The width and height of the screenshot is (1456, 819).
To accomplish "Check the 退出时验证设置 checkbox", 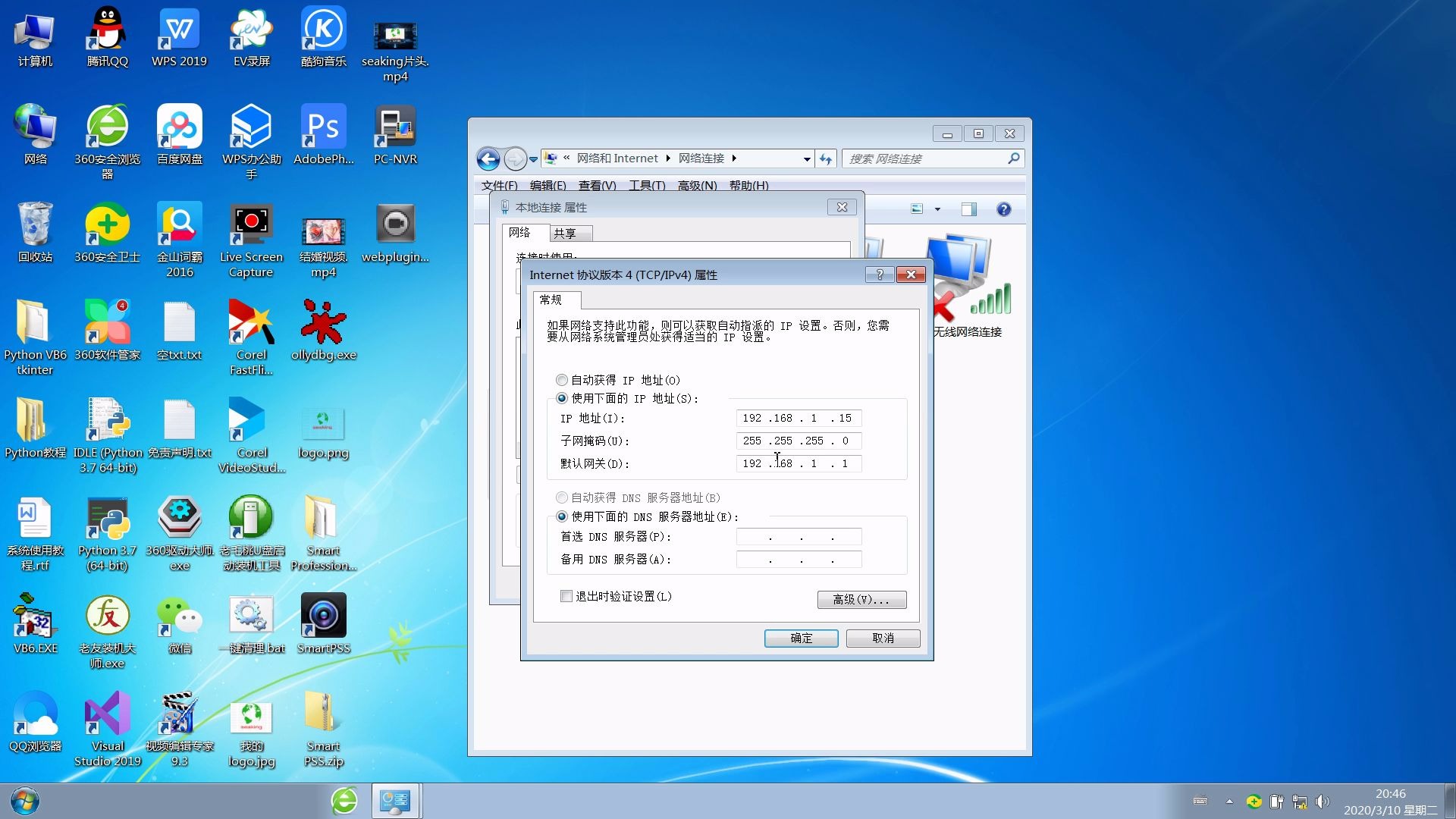I will [566, 596].
